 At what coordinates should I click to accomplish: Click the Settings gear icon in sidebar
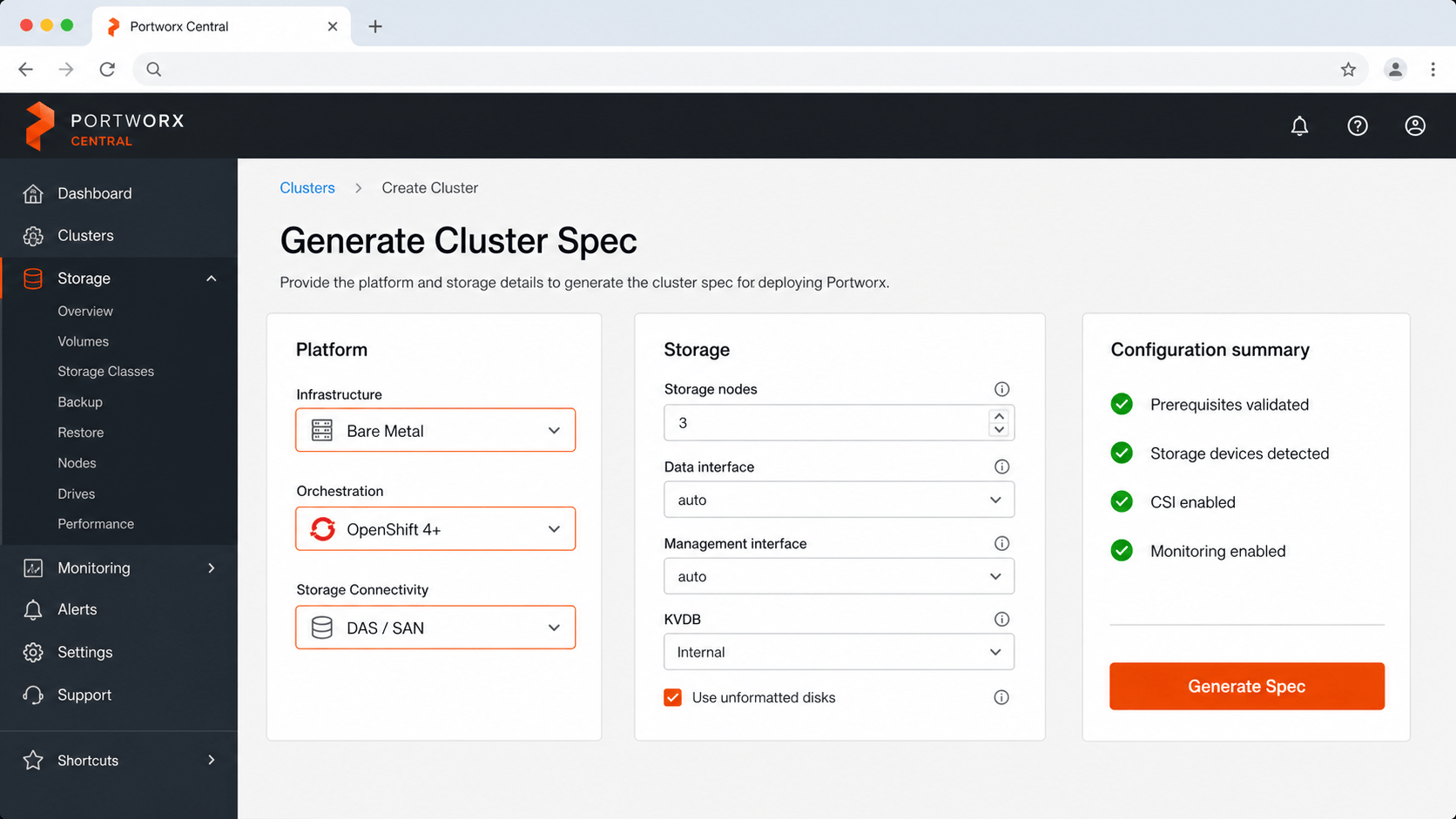[x=33, y=652]
